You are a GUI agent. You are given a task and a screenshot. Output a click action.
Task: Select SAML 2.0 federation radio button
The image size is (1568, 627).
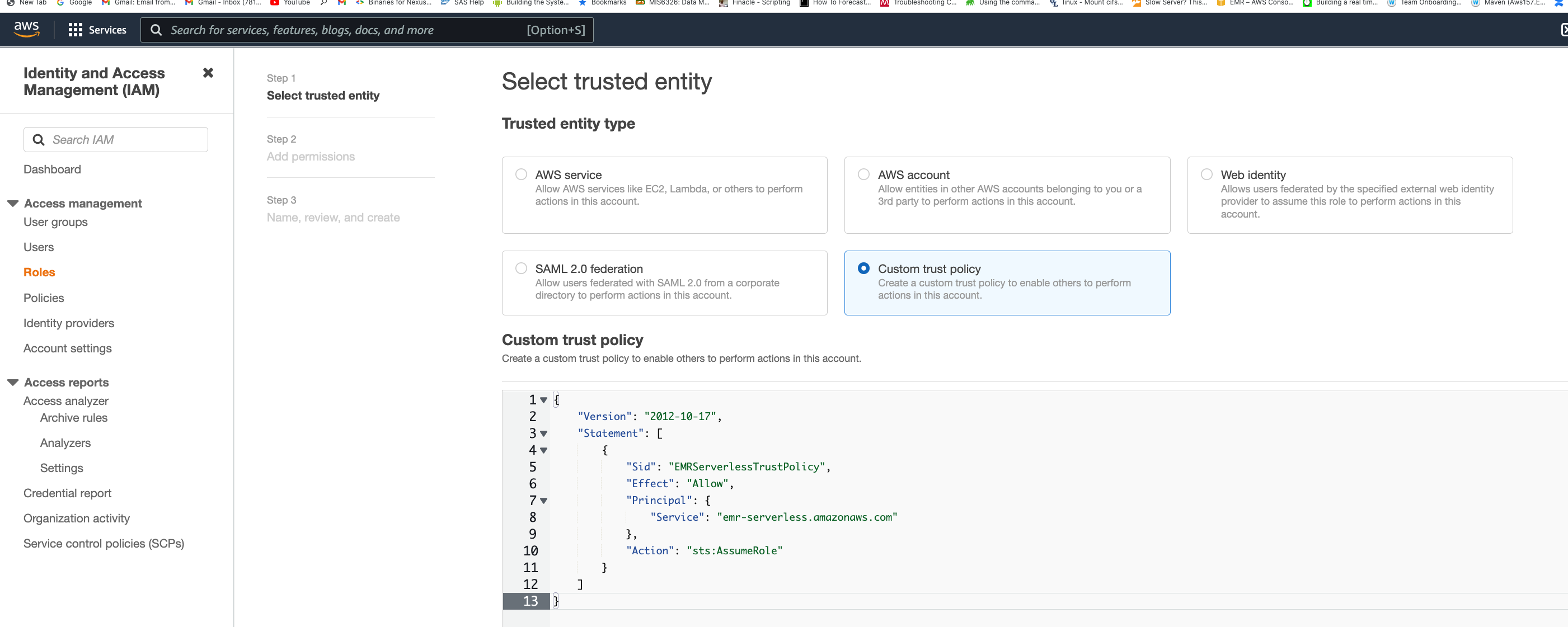click(x=521, y=268)
